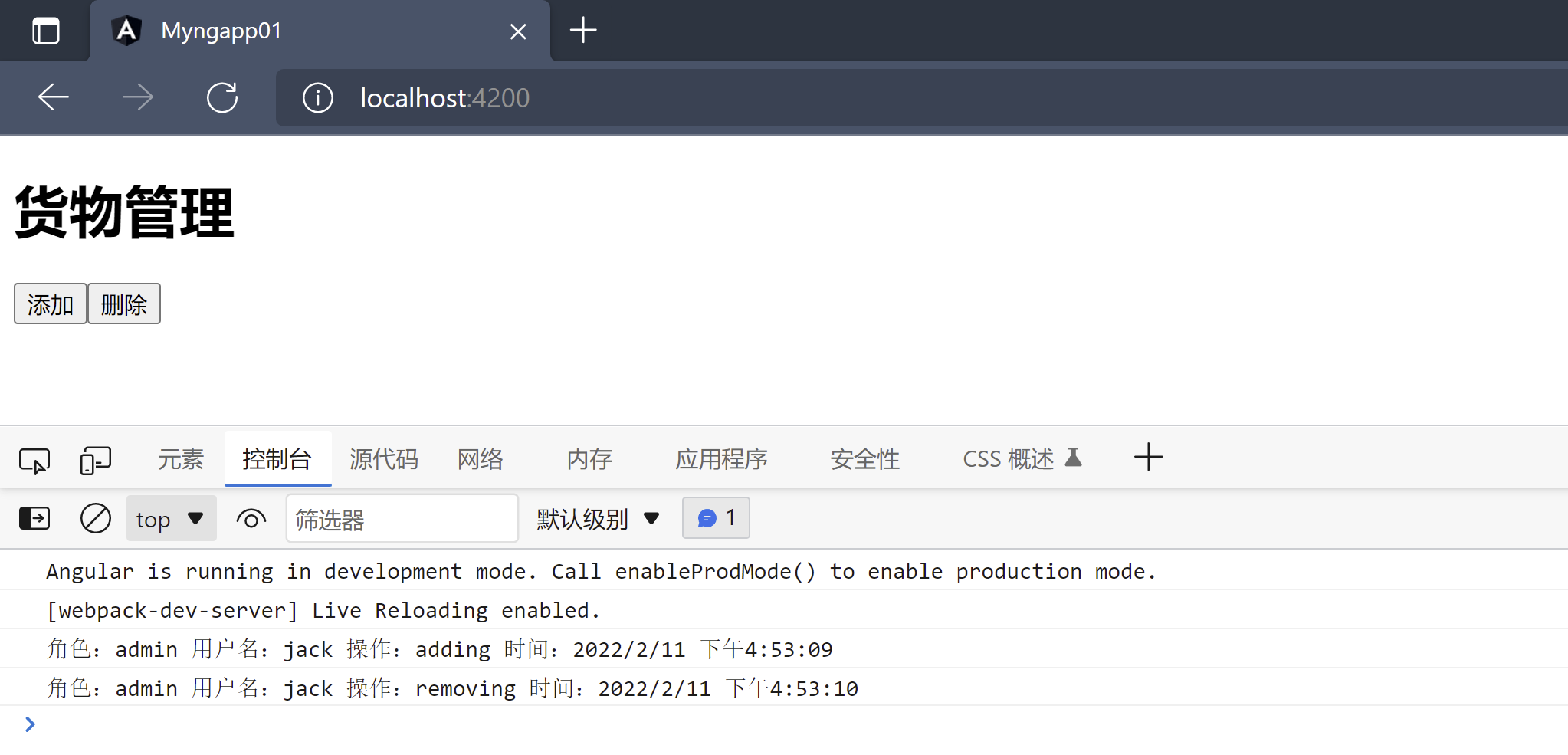
Task: Open the 默认级别 log level dropdown
Action: click(599, 519)
